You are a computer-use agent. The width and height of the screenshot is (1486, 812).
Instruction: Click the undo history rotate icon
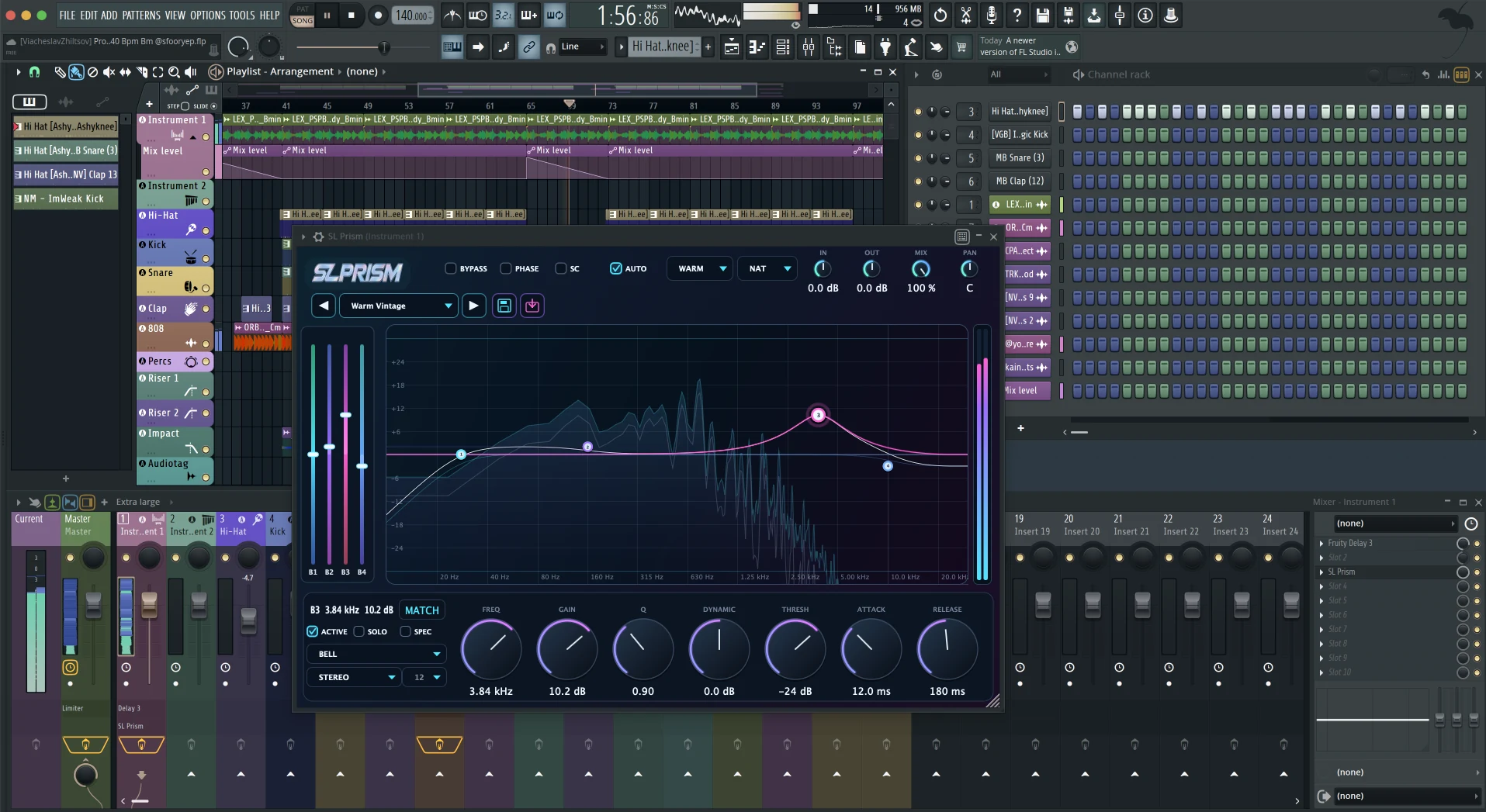click(940, 15)
